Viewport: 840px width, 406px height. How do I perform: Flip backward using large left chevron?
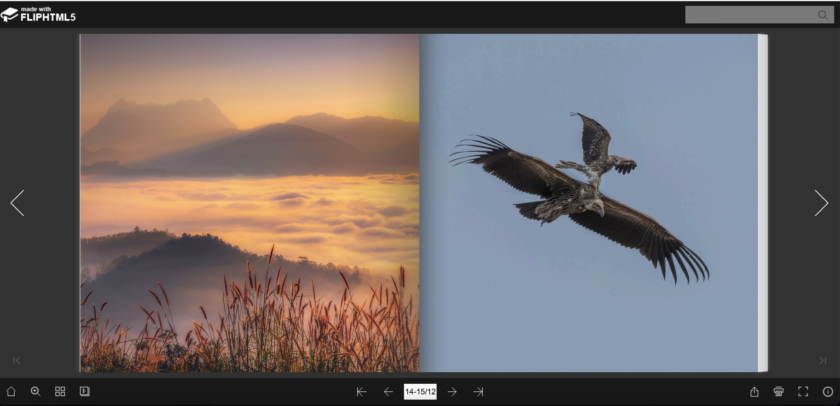pos(17,203)
